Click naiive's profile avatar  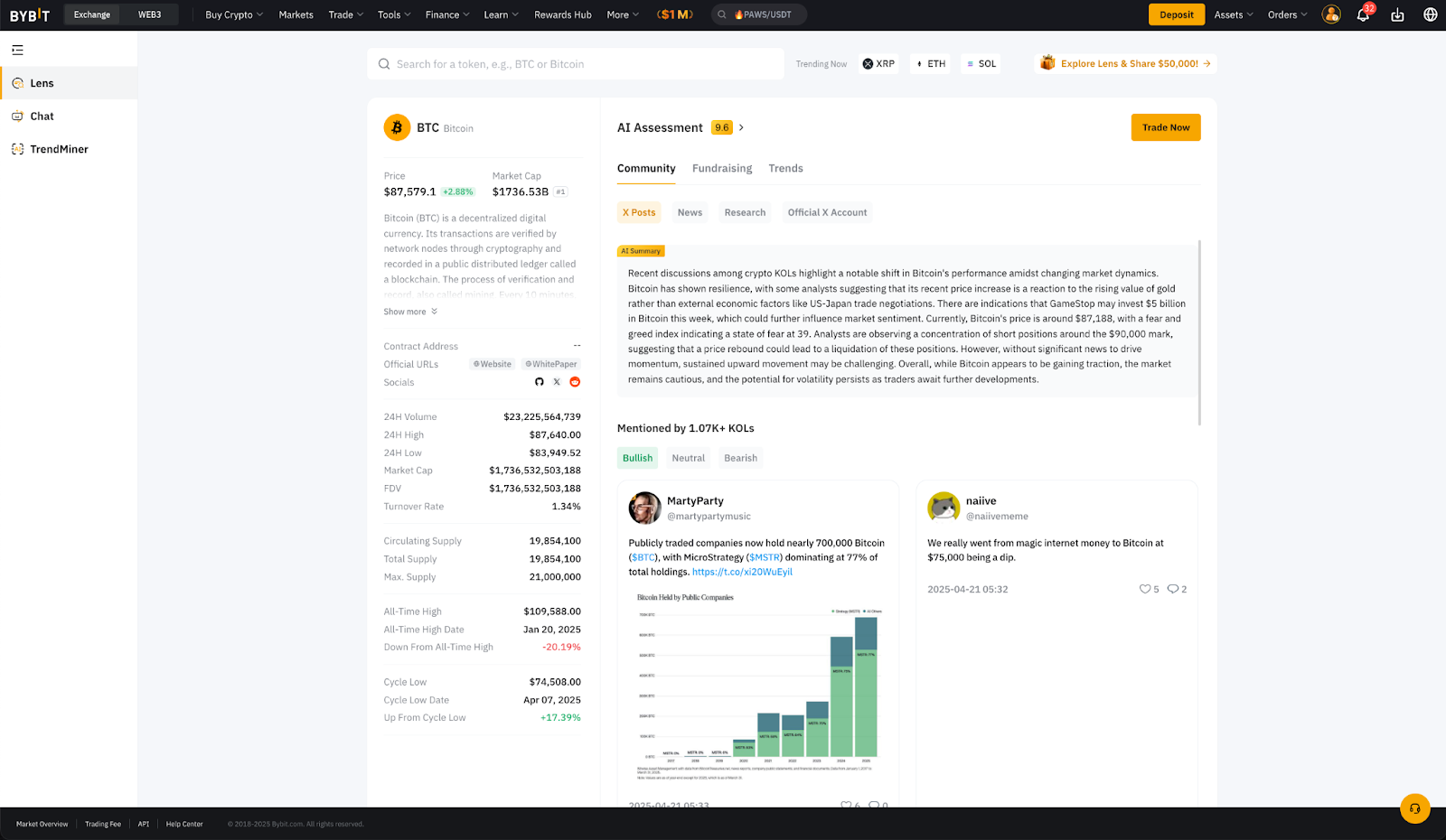tap(944, 508)
